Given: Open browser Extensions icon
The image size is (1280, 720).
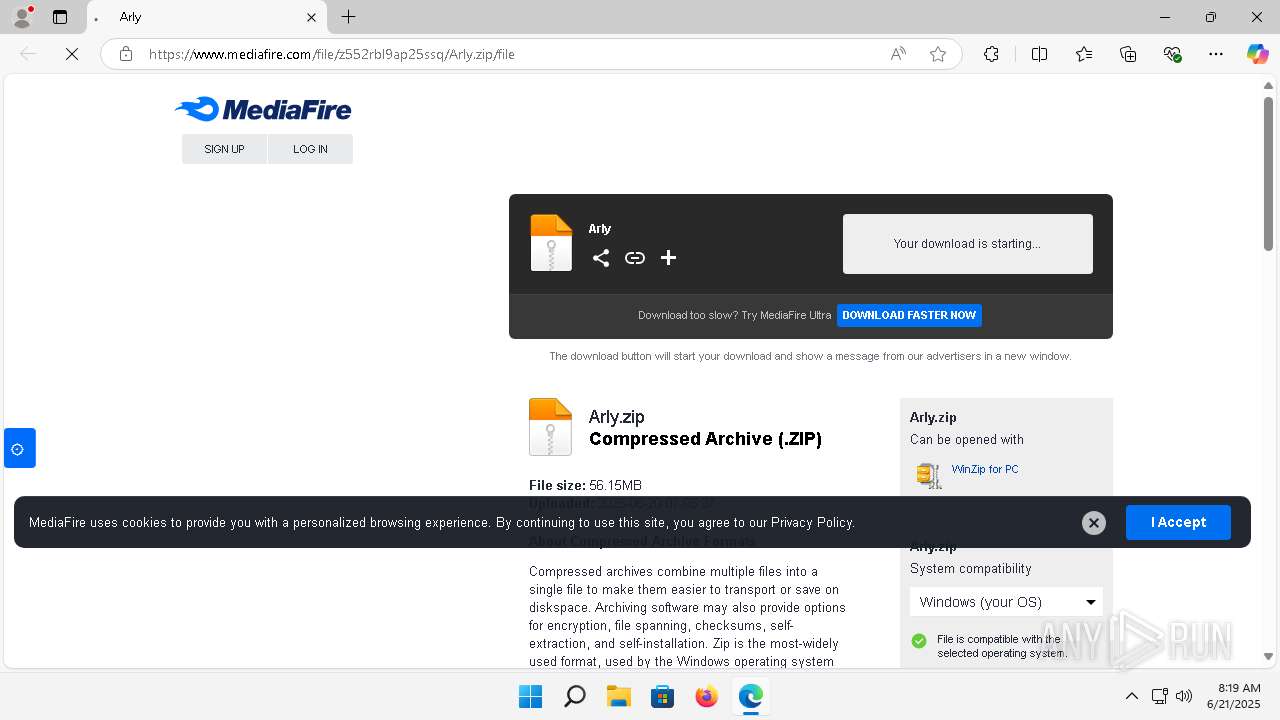Looking at the screenshot, I should point(991,54).
